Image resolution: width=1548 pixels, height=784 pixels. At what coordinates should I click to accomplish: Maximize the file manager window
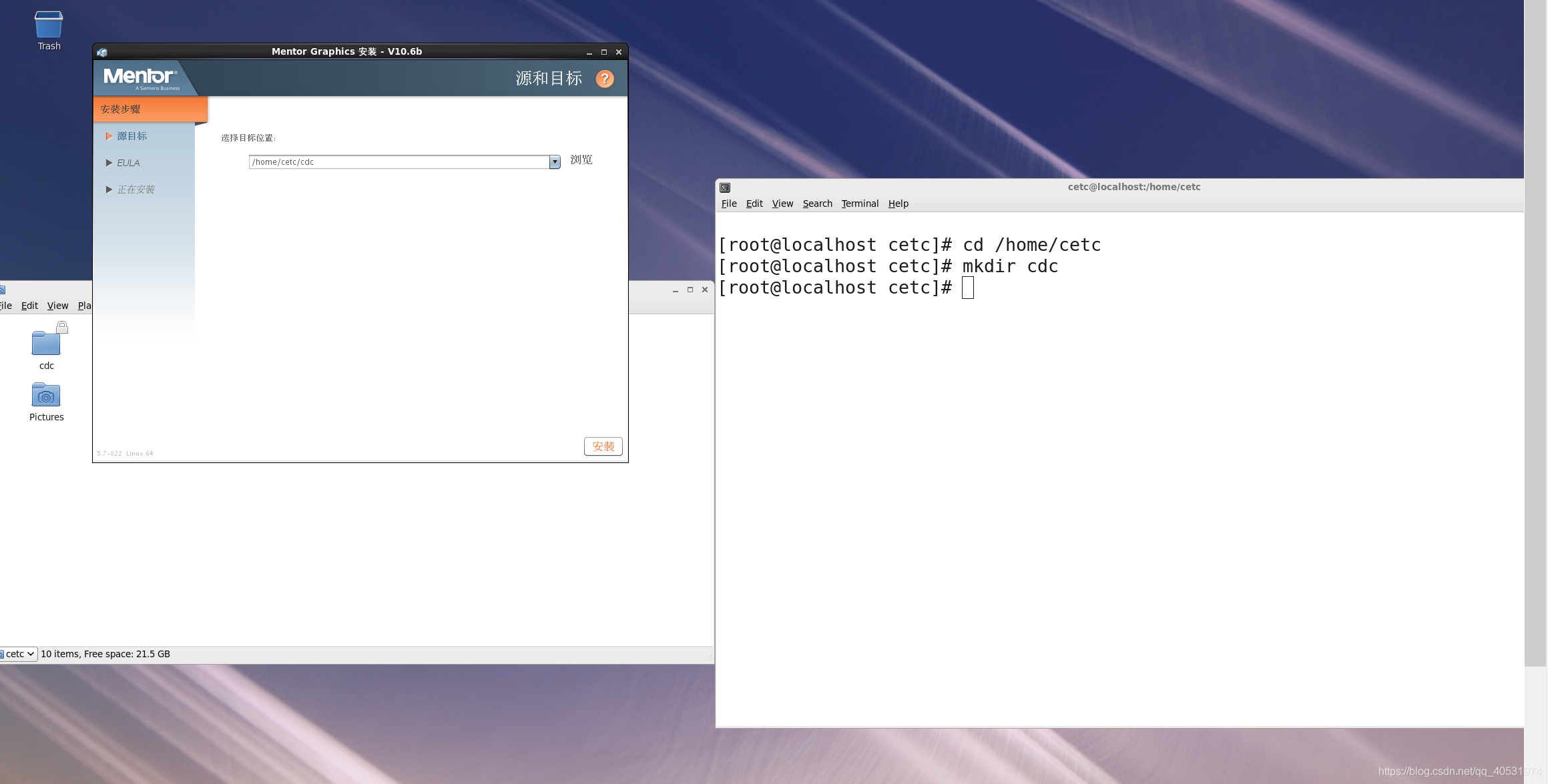(x=690, y=290)
